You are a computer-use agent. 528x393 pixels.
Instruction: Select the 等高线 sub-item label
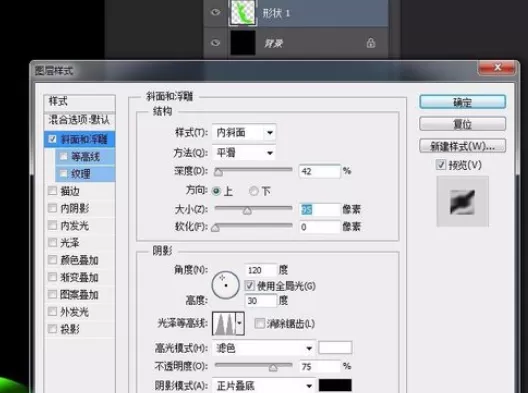pos(85,157)
